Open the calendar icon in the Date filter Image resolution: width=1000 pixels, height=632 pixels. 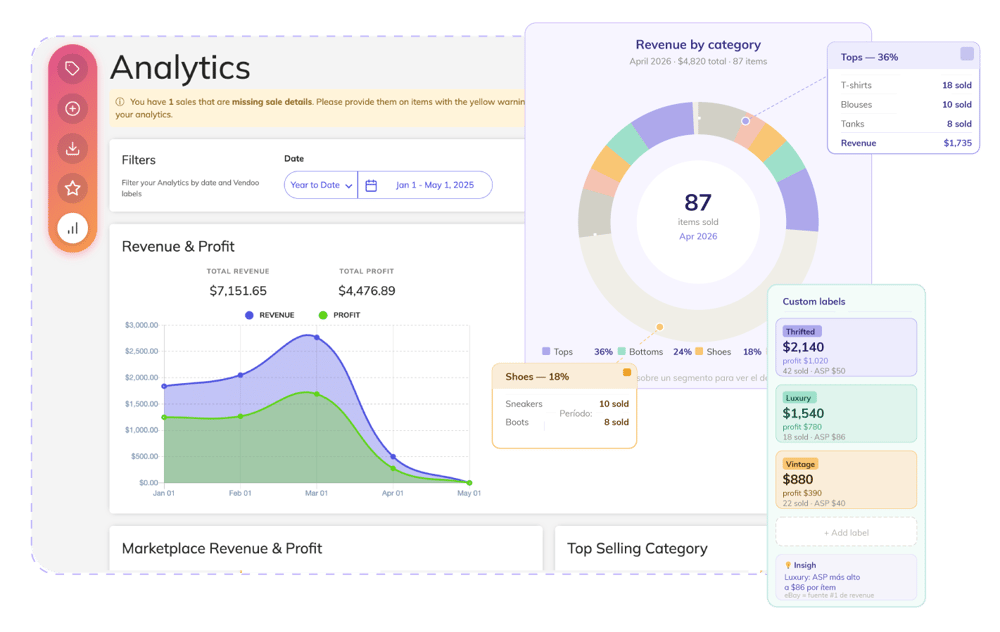(371, 186)
